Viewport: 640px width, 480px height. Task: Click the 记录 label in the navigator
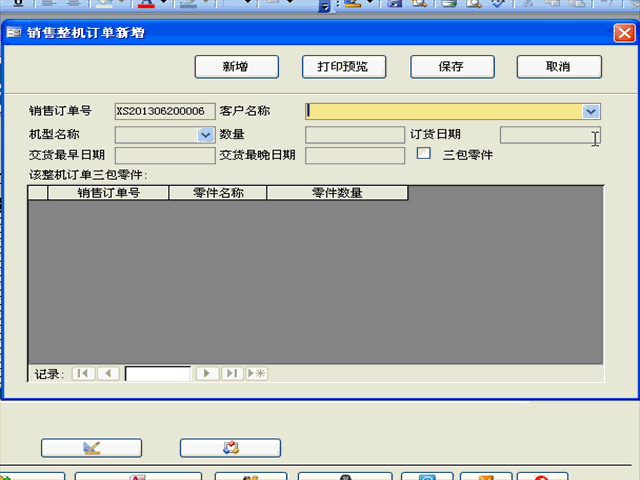[x=49, y=374]
